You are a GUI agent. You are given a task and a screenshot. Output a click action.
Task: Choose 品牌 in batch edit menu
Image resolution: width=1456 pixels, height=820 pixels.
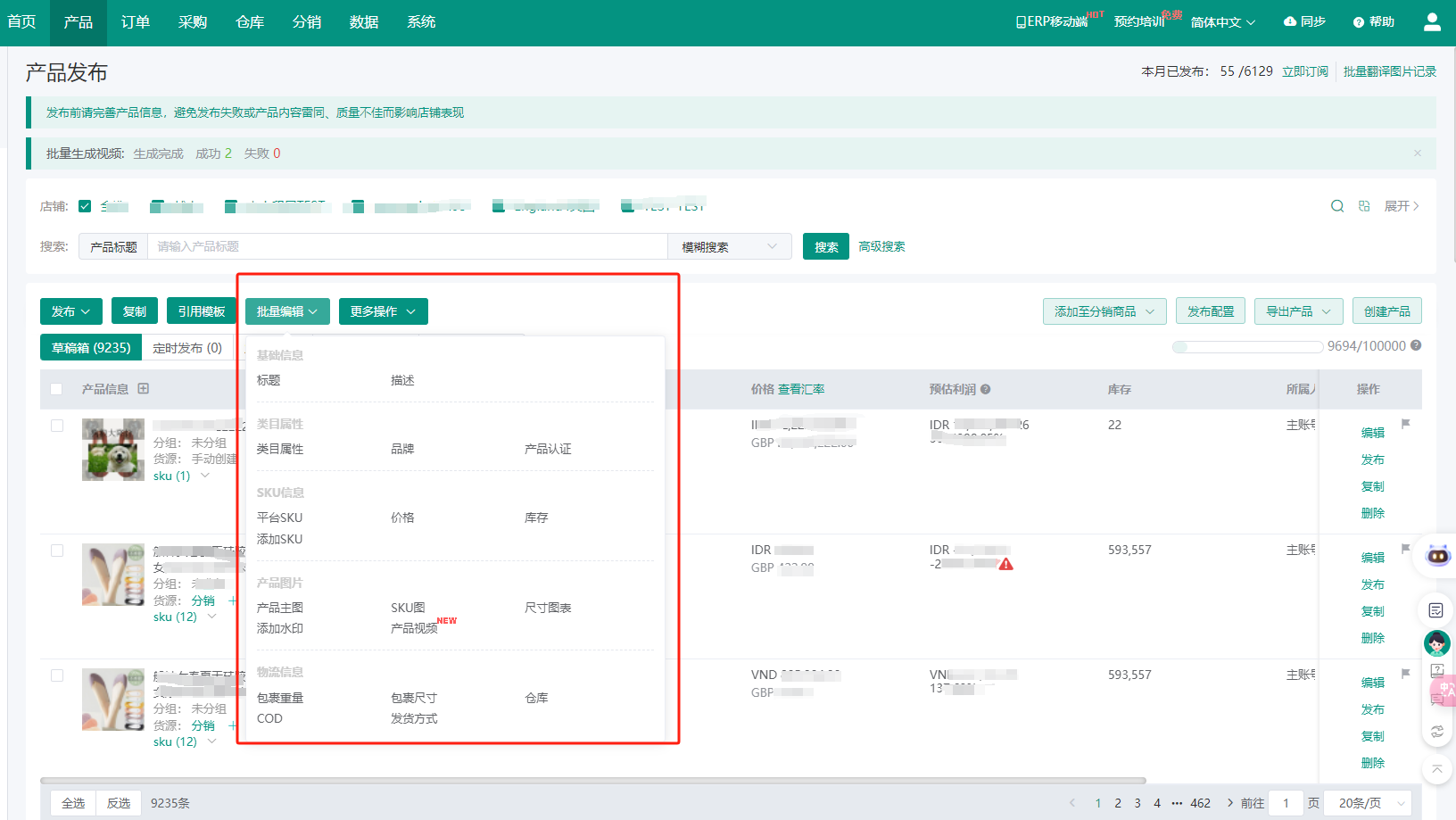point(402,449)
